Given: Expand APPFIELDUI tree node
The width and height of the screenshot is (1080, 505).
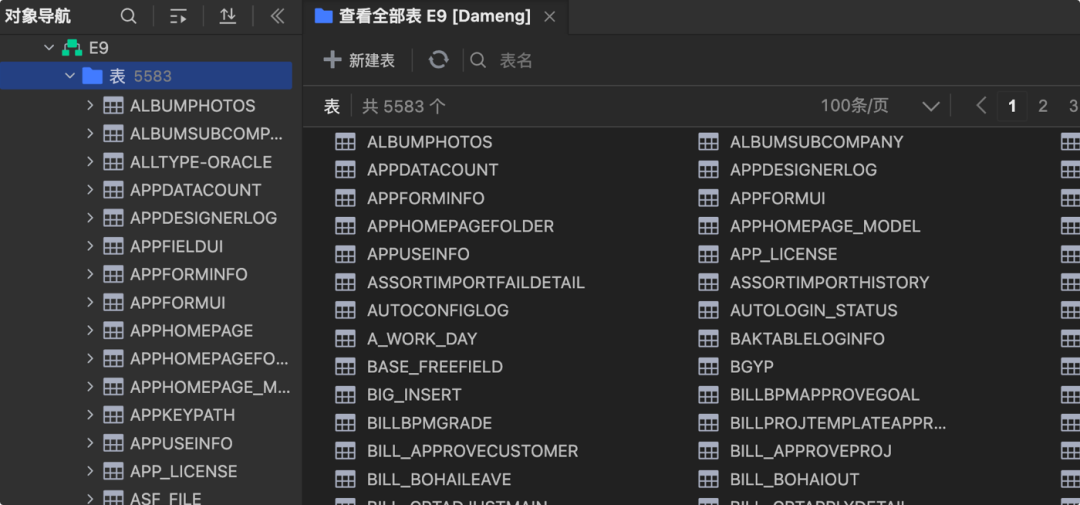Looking at the screenshot, I should [x=90, y=246].
